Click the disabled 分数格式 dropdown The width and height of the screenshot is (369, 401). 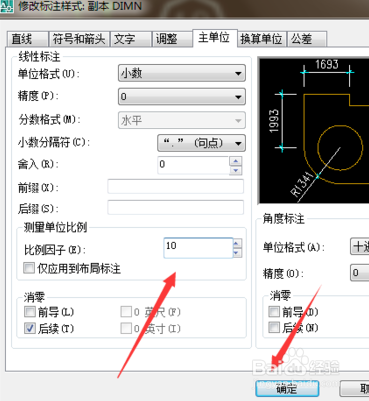(182, 120)
